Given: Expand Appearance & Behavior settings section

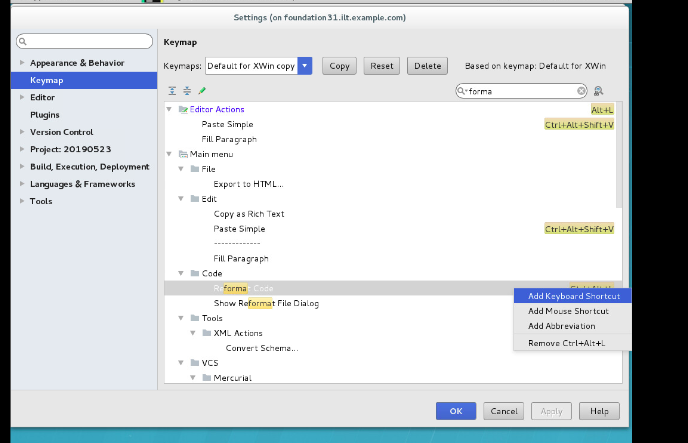Looking at the screenshot, I should pyautogui.click(x=19, y=63).
